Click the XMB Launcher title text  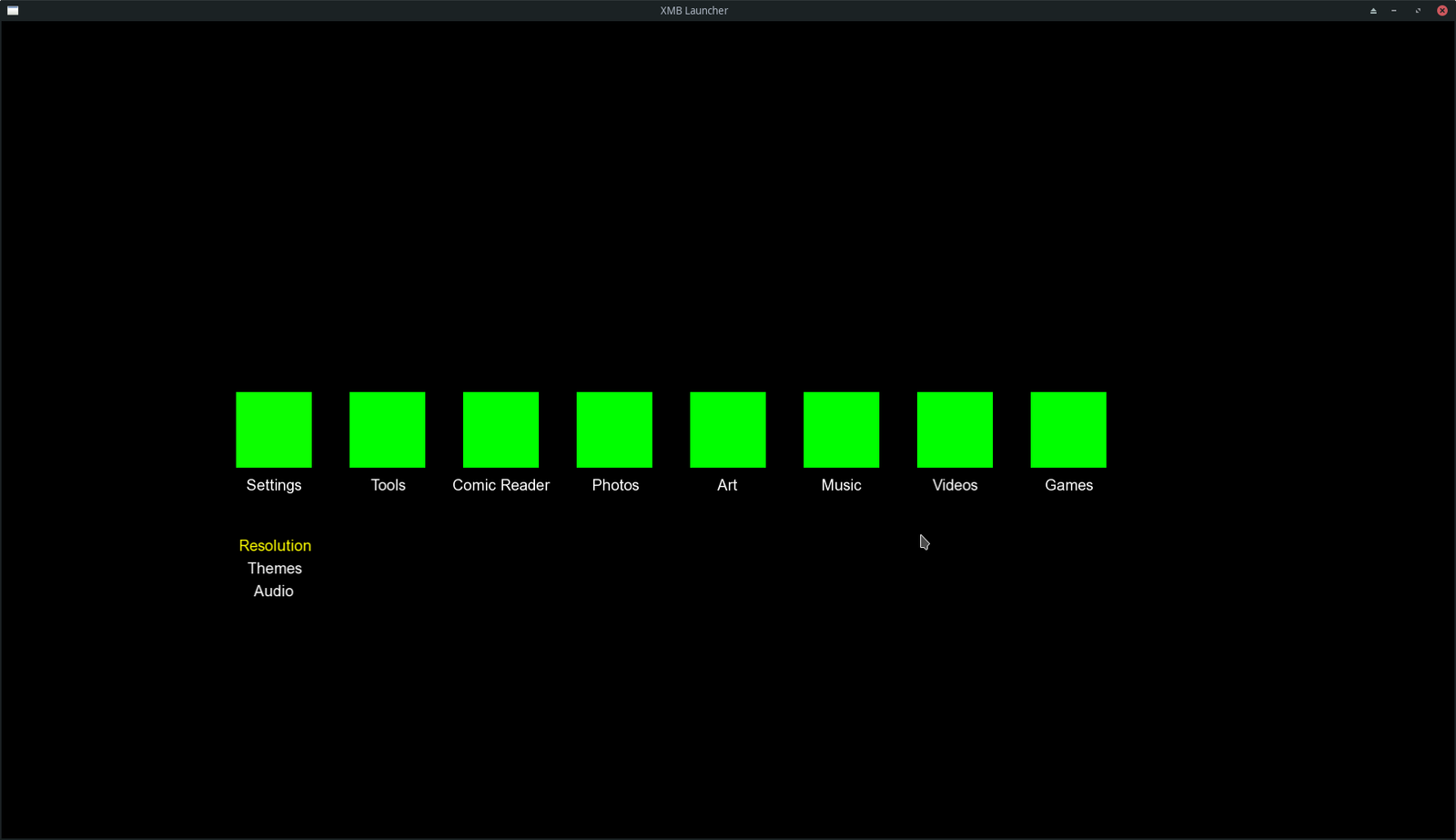(x=694, y=11)
